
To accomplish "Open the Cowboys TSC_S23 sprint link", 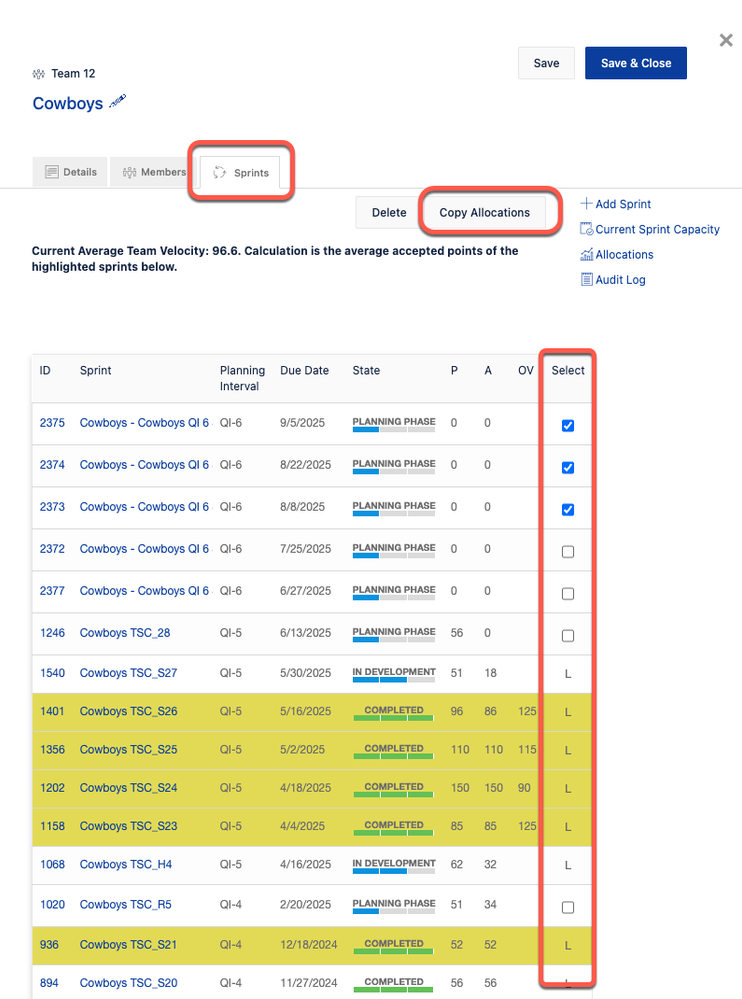I will point(128,826).
